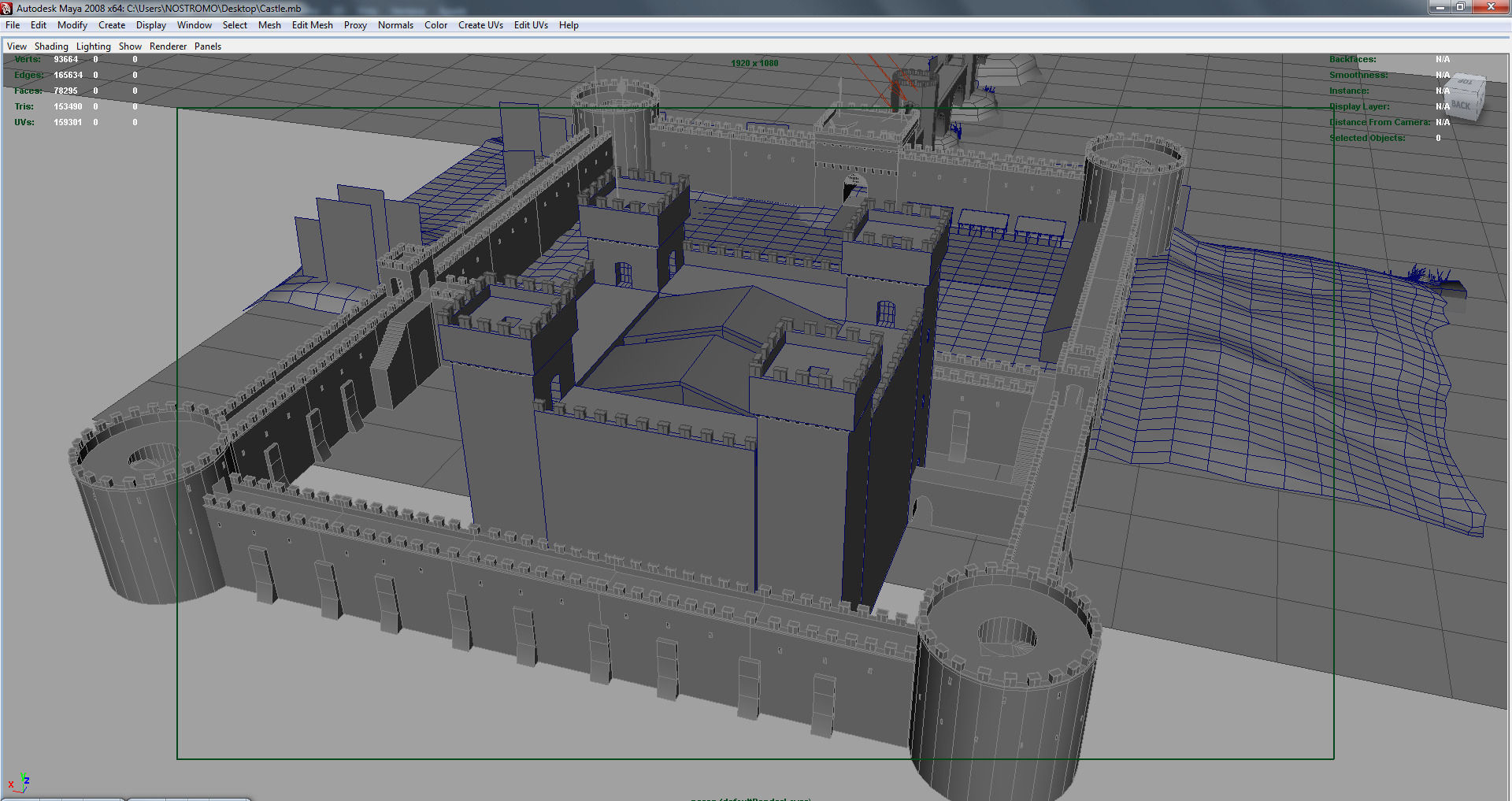1512x801 pixels.
Task: Click the 1920 x 1080 resolution gate label
Action: (754, 63)
